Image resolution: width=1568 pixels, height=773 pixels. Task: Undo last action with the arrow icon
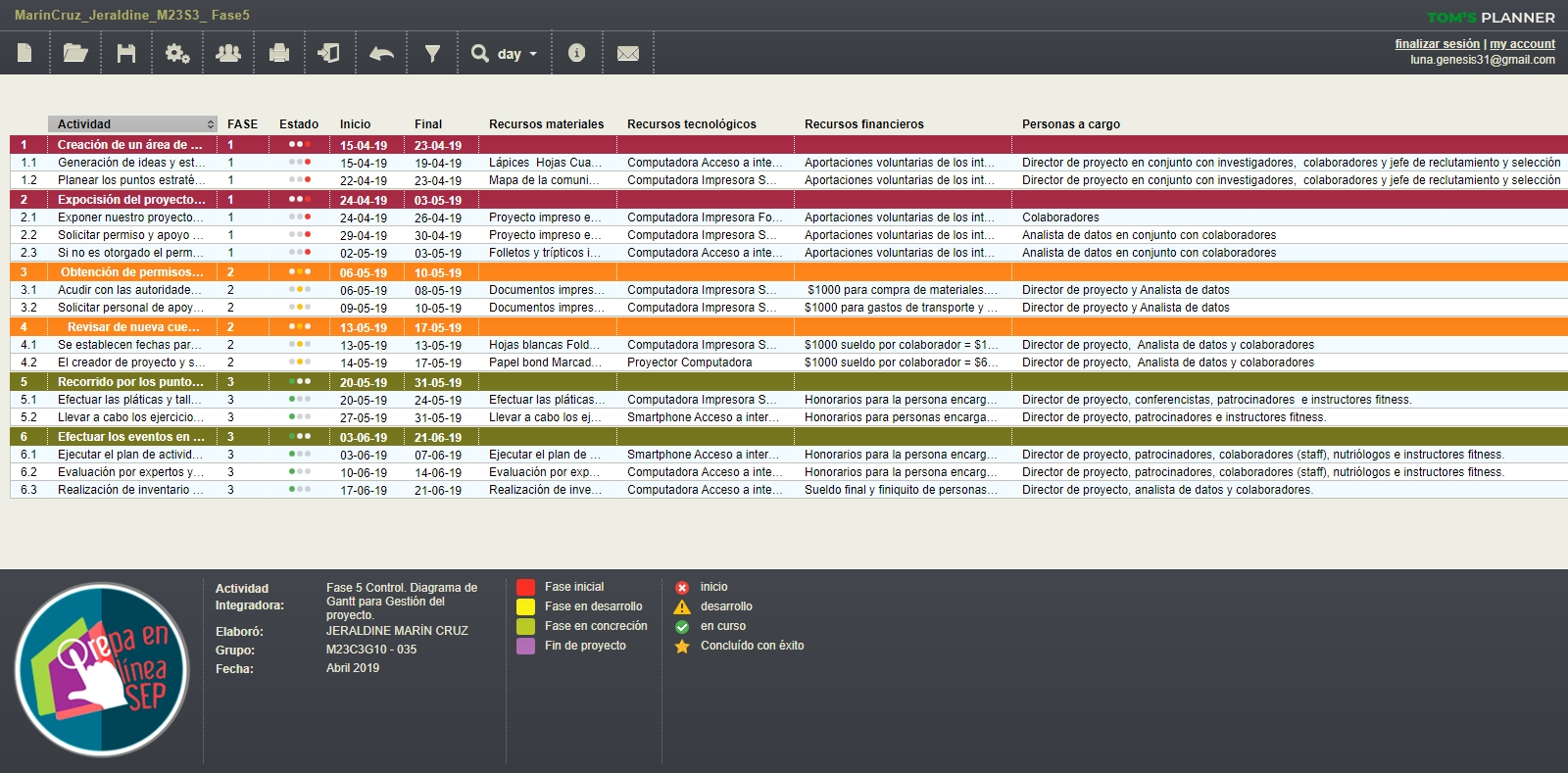381,53
